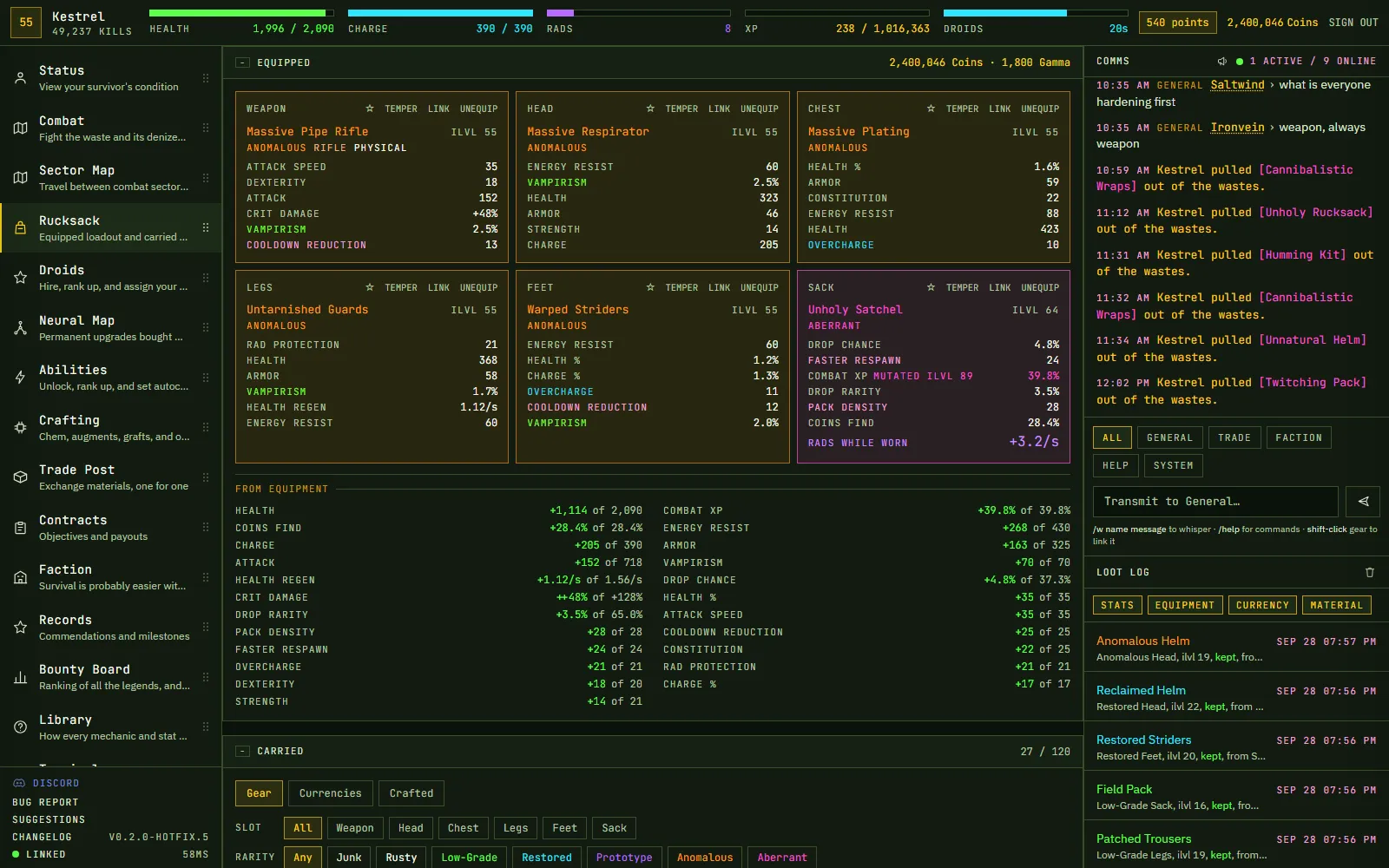This screenshot has height=868, width=1389.
Task: Favorite the Head slot star icon
Action: click(x=650, y=109)
